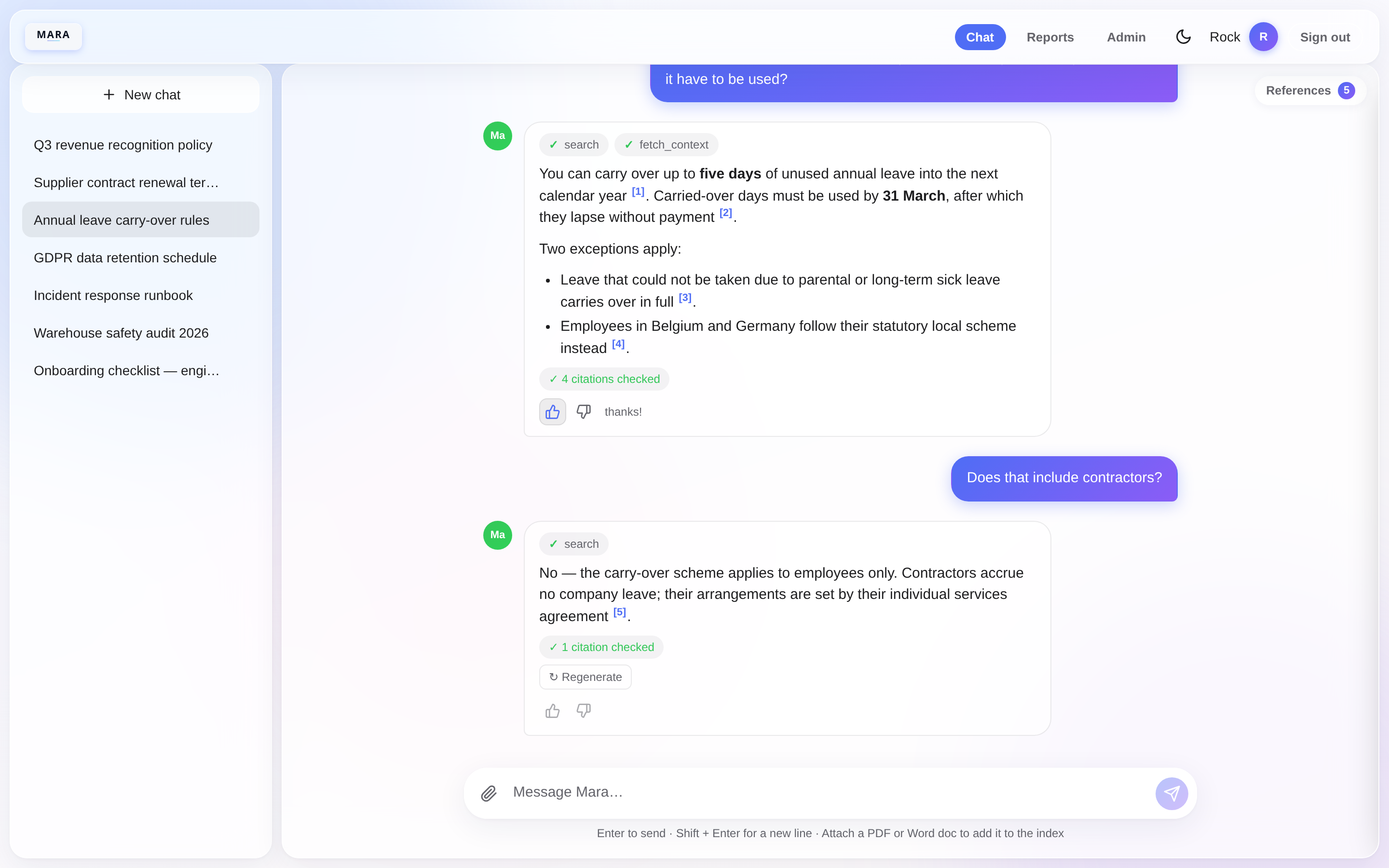Click the send message paper-plane icon
The image size is (1389, 868).
(1171, 793)
